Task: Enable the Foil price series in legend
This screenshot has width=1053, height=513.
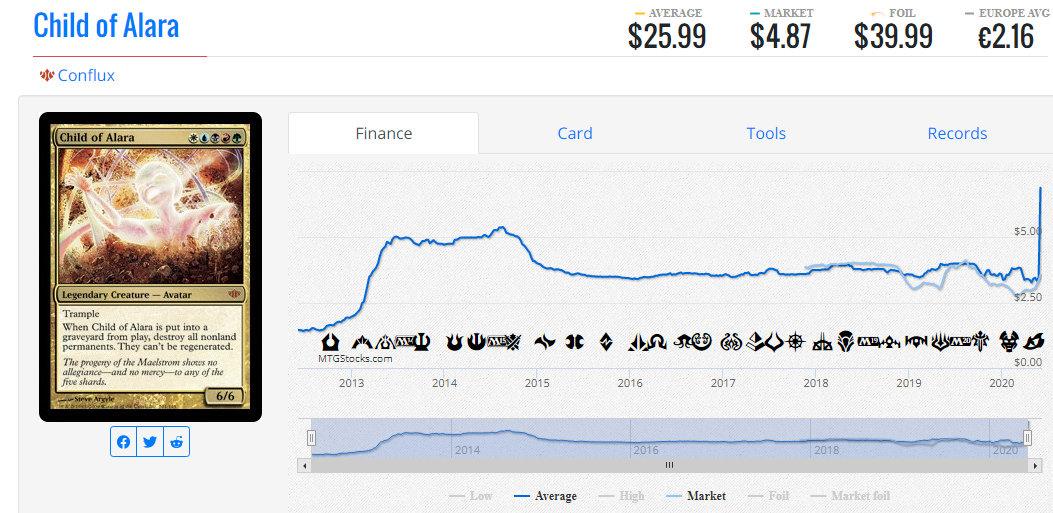Action: coord(768,496)
